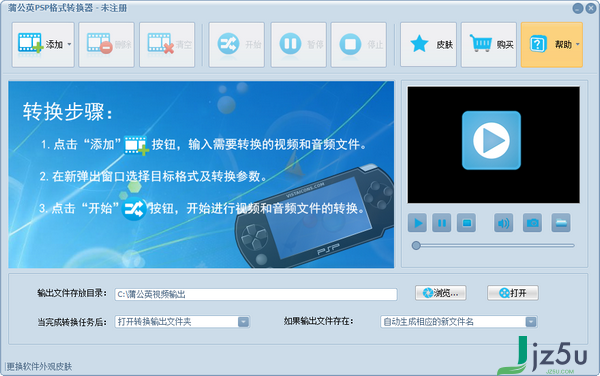Close the converter window
The height and width of the screenshot is (376, 600).
591,8
